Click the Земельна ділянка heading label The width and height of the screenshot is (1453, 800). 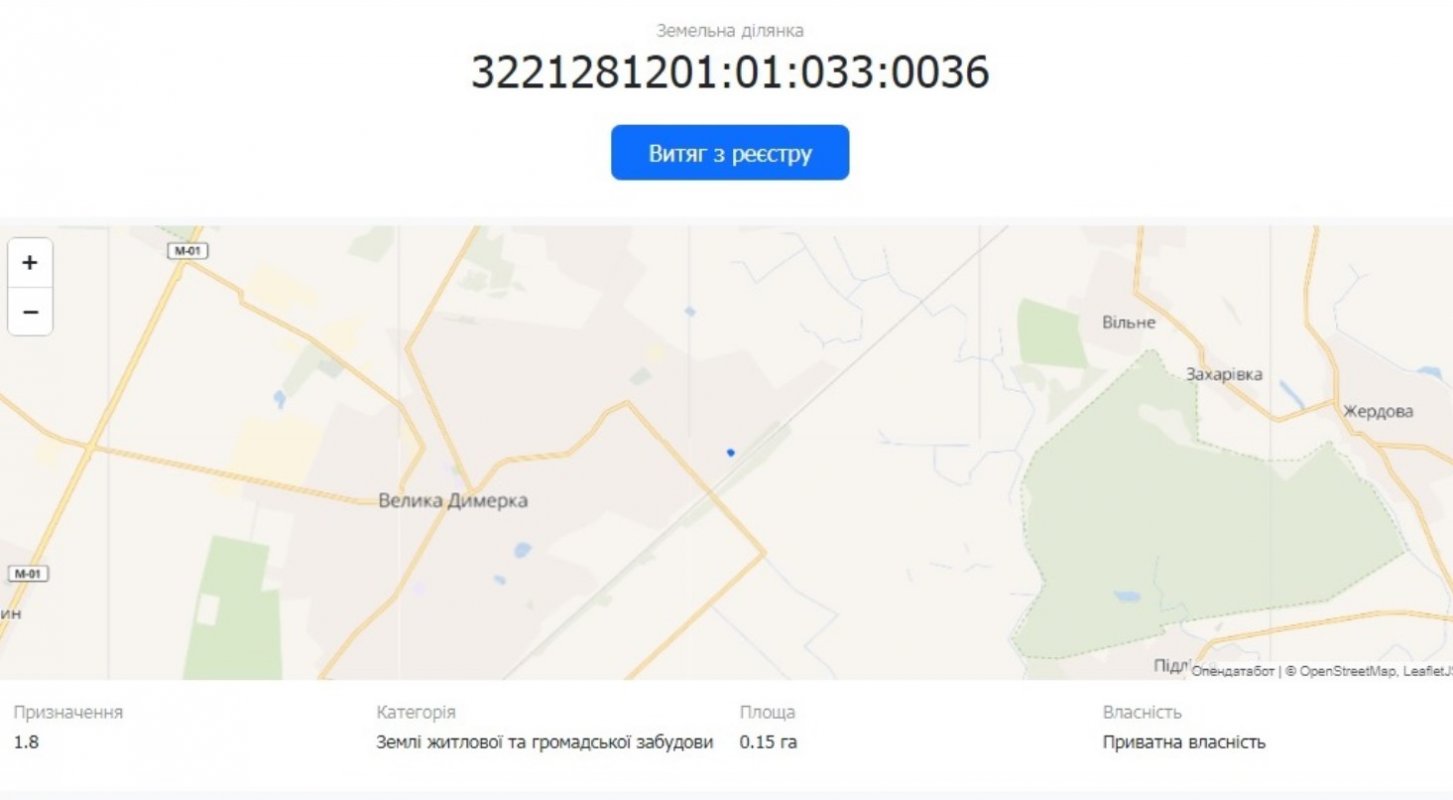[730, 31]
